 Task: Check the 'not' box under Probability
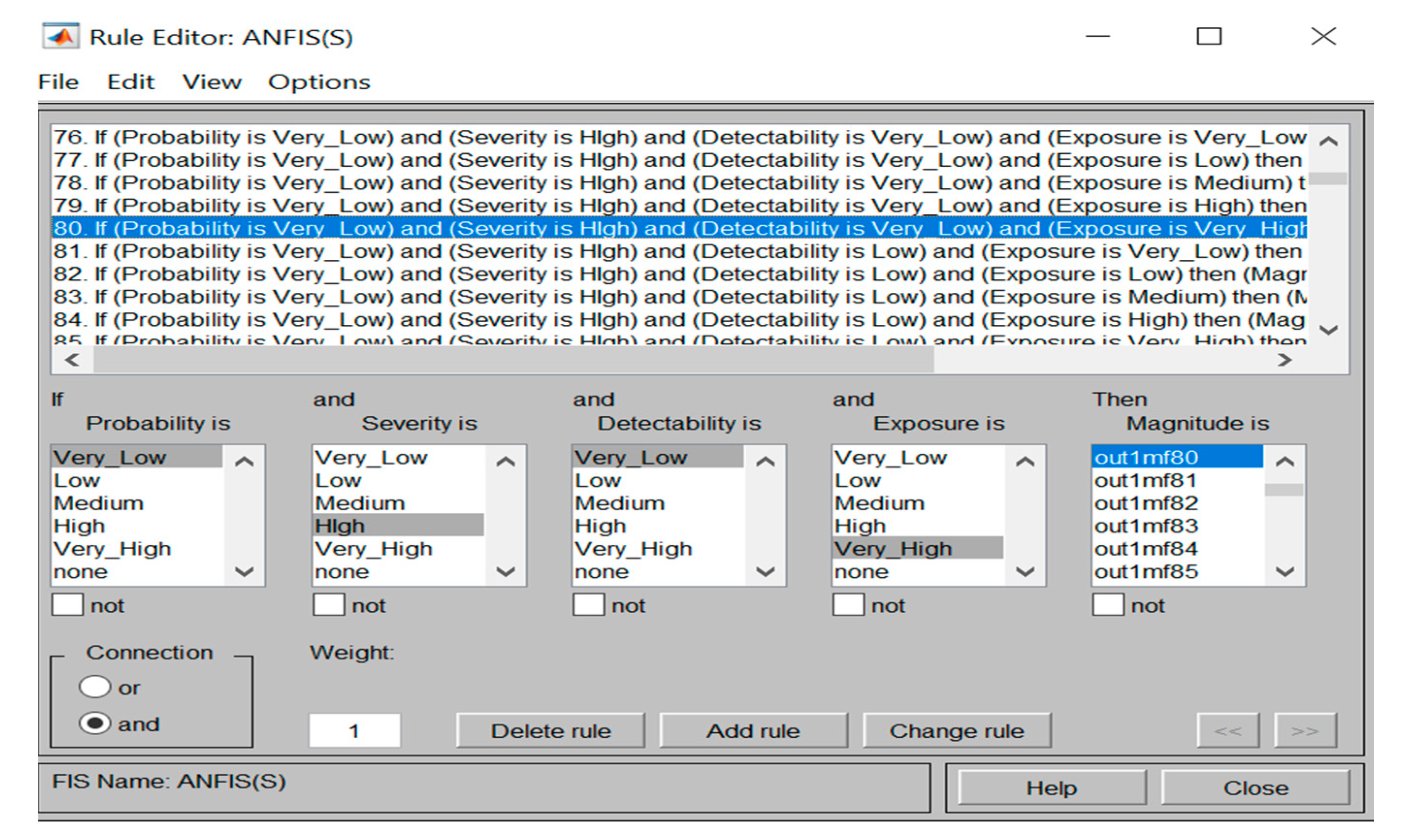point(67,604)
